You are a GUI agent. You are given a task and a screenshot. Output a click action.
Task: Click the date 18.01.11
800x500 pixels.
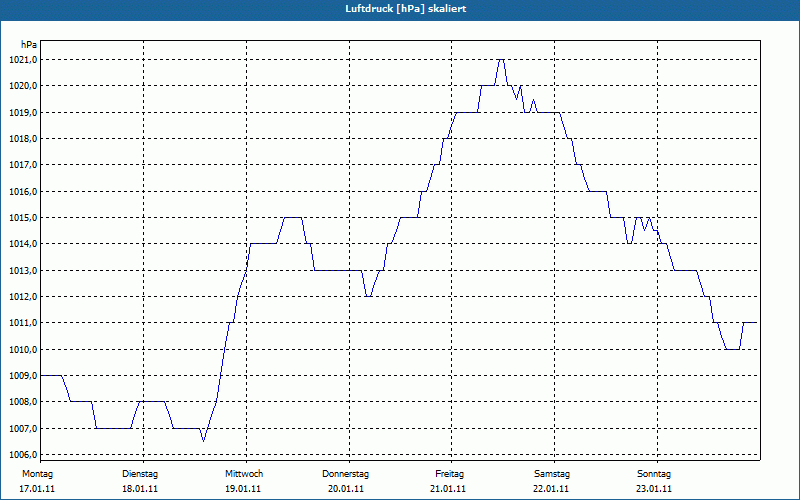(140, 489)
